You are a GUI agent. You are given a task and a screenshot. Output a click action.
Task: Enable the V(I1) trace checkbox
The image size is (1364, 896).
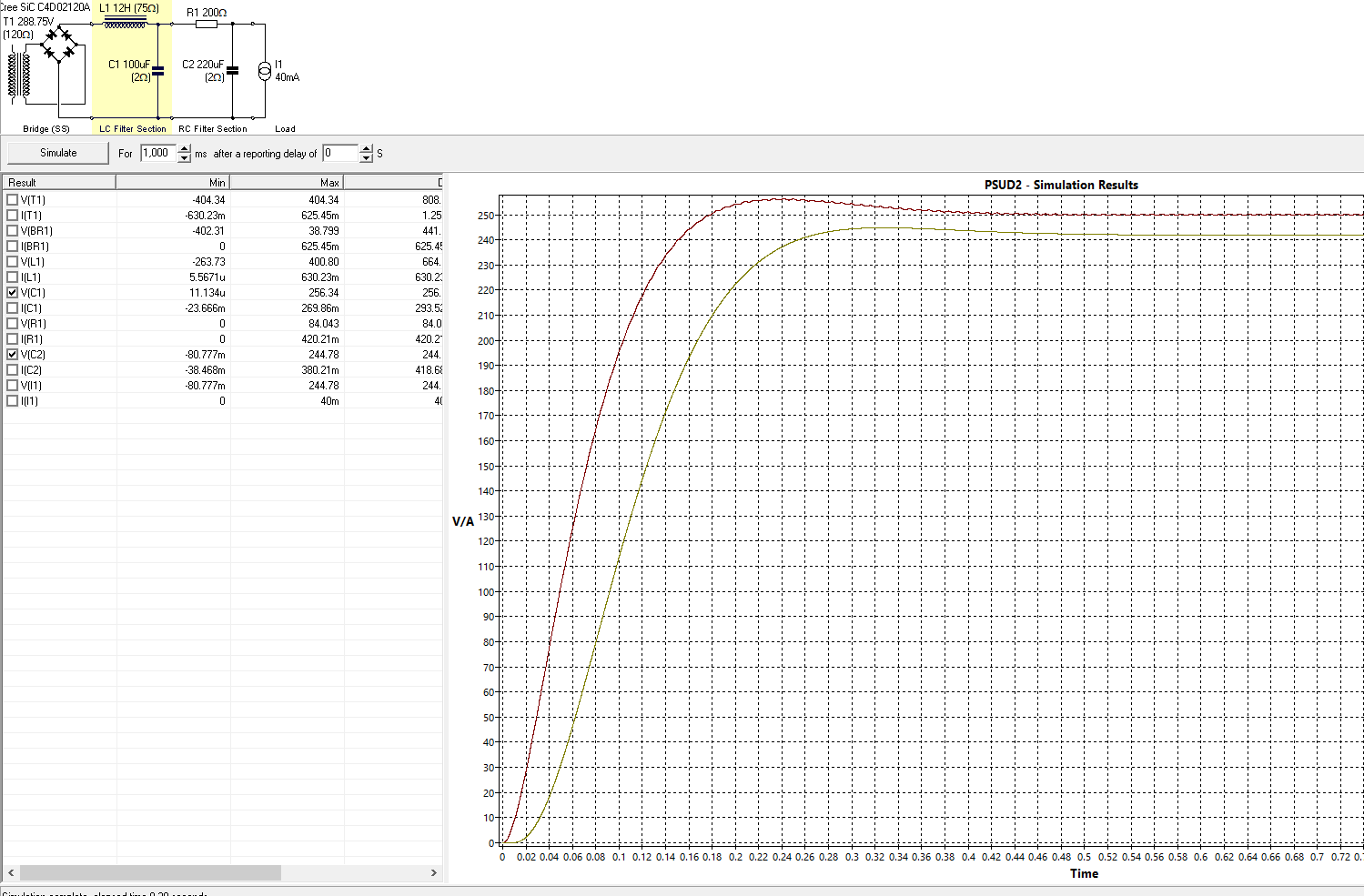pyautogui.click(x=12, y=386)
